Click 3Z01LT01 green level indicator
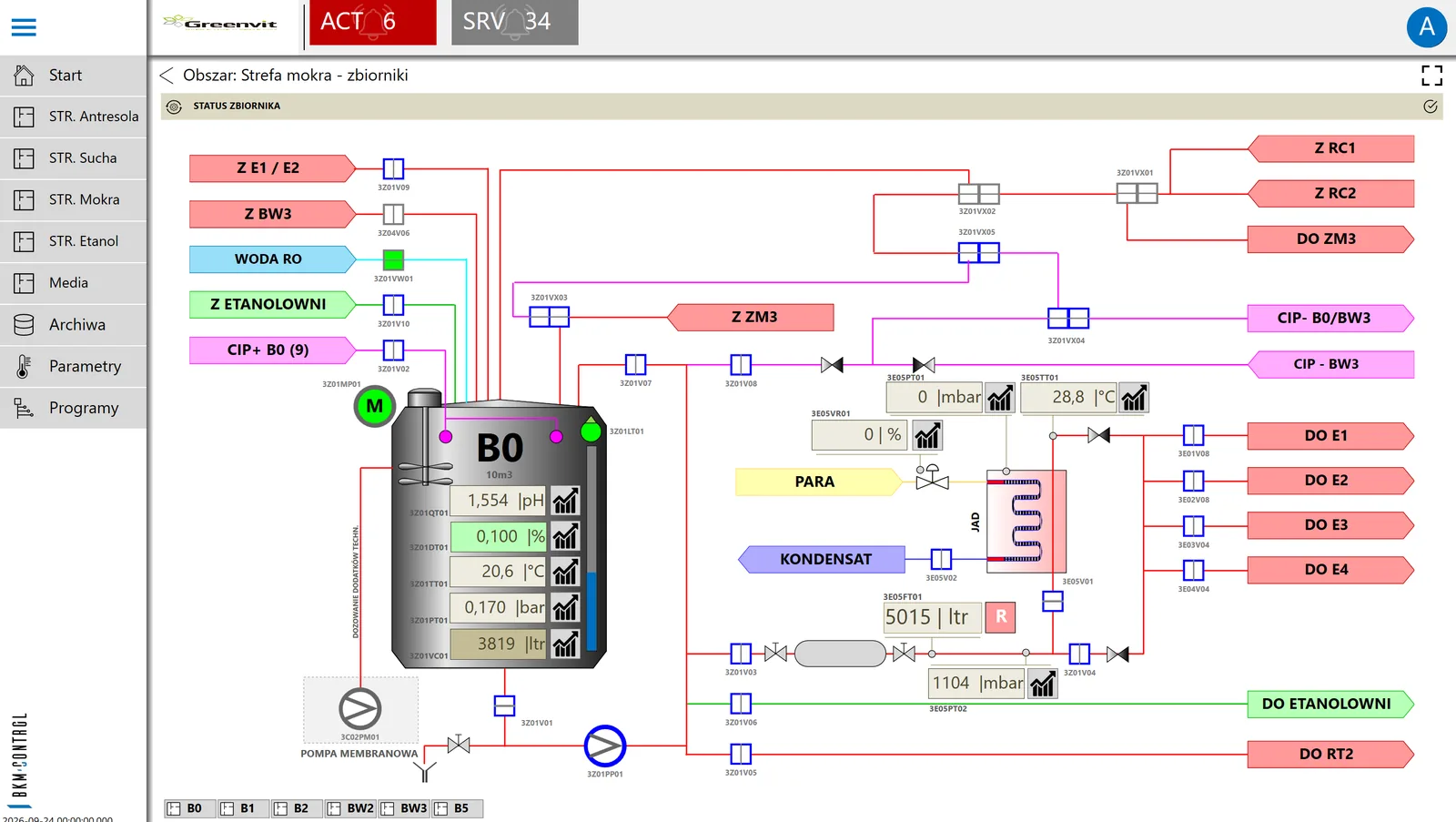1456x822 pixels. (x=591, y=431)
